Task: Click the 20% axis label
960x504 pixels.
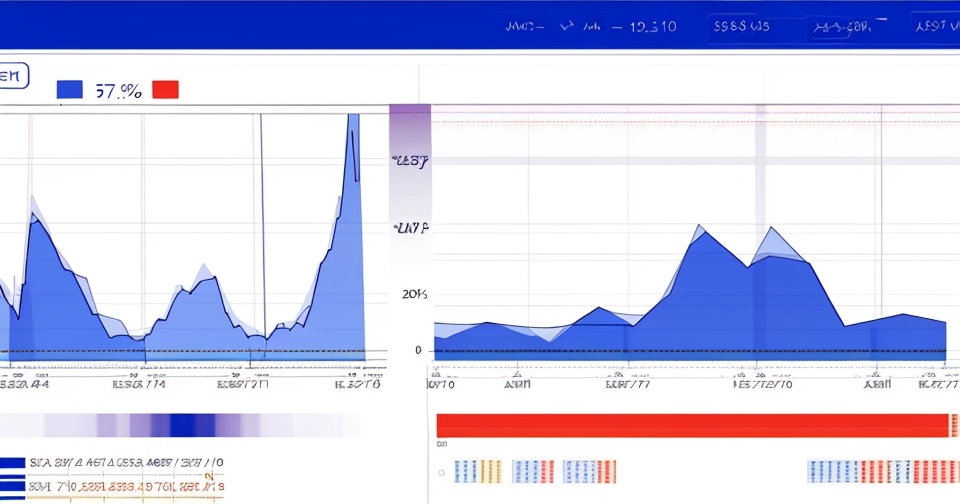Action: tap(414, 294)
